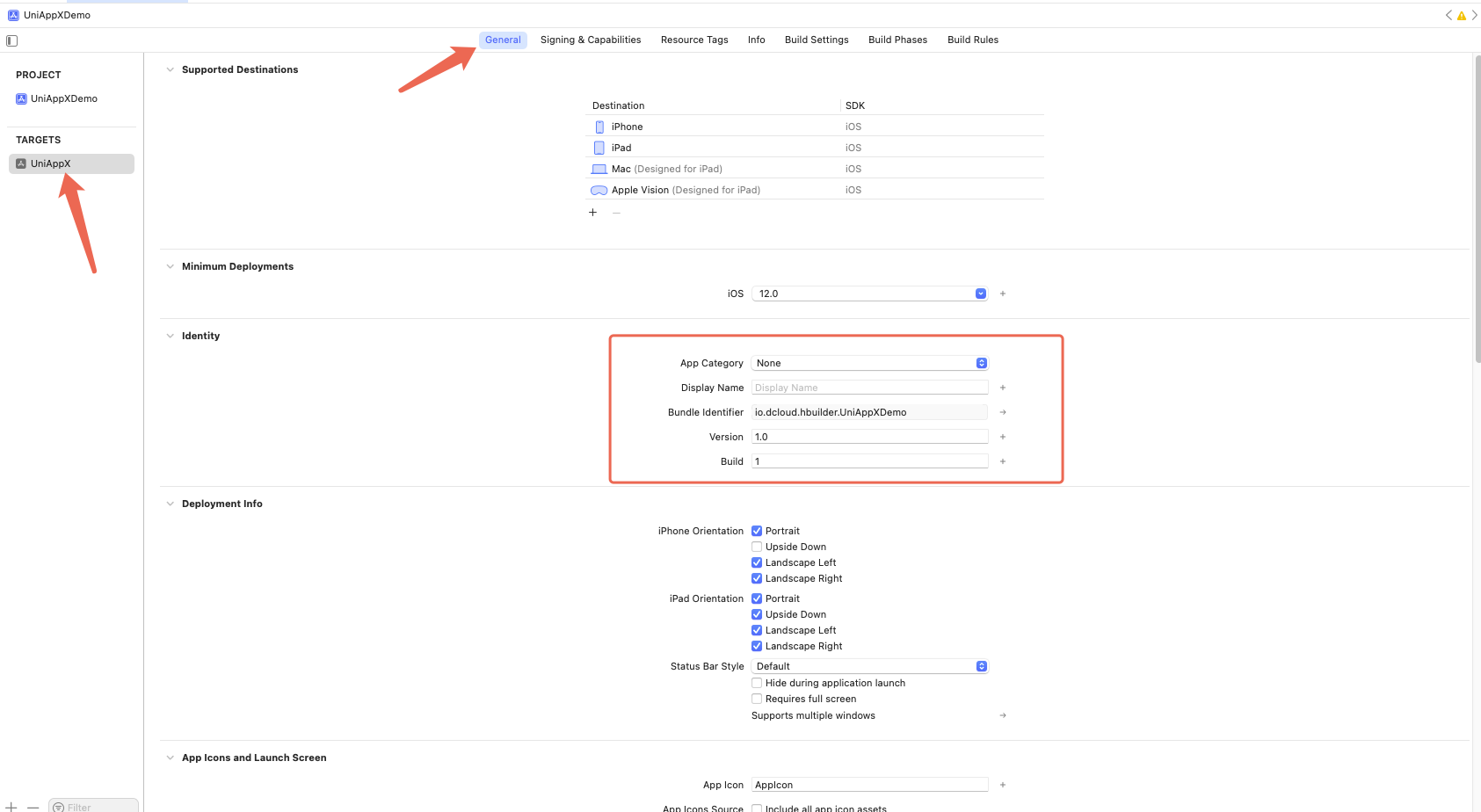Add a new target with bottom plus

click(x=11, y=807)
